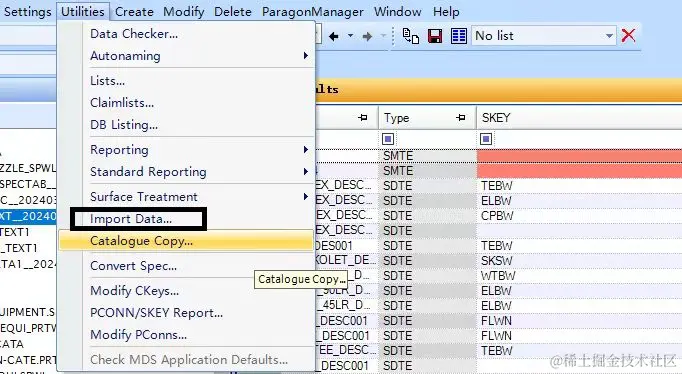Open DB Listing... entry

click(186, 125)
